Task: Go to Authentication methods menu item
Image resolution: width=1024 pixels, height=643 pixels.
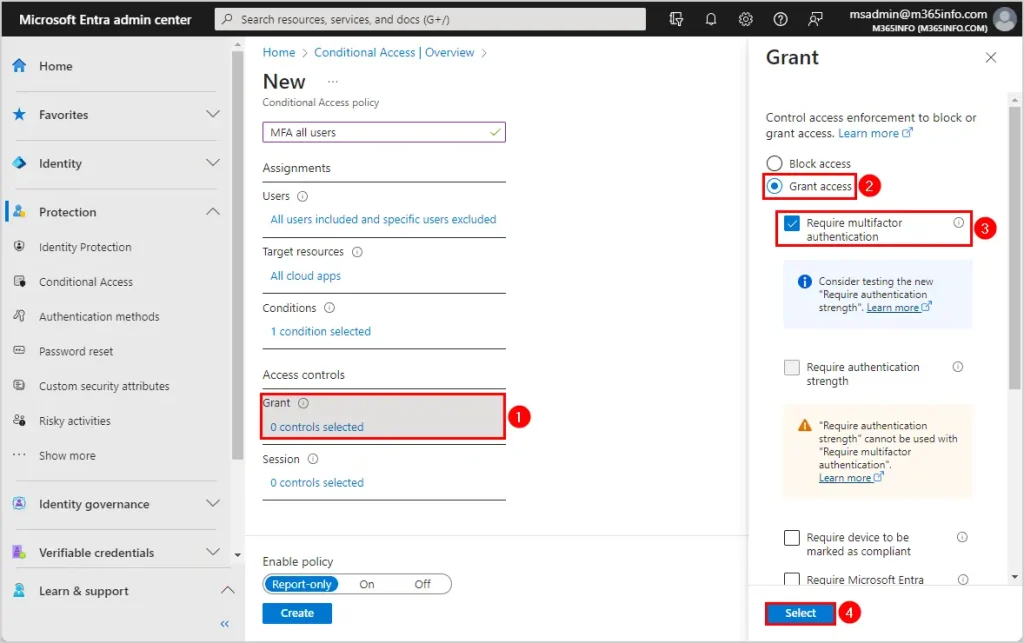Action: click(x=99, y=317)
